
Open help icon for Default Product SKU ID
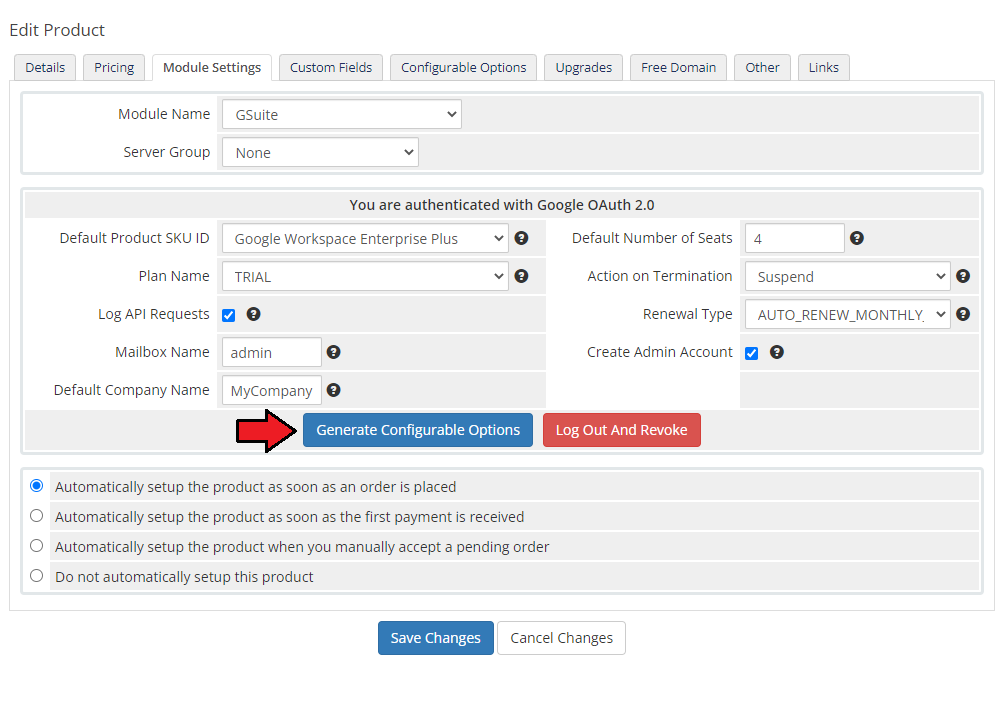[521, 238]
